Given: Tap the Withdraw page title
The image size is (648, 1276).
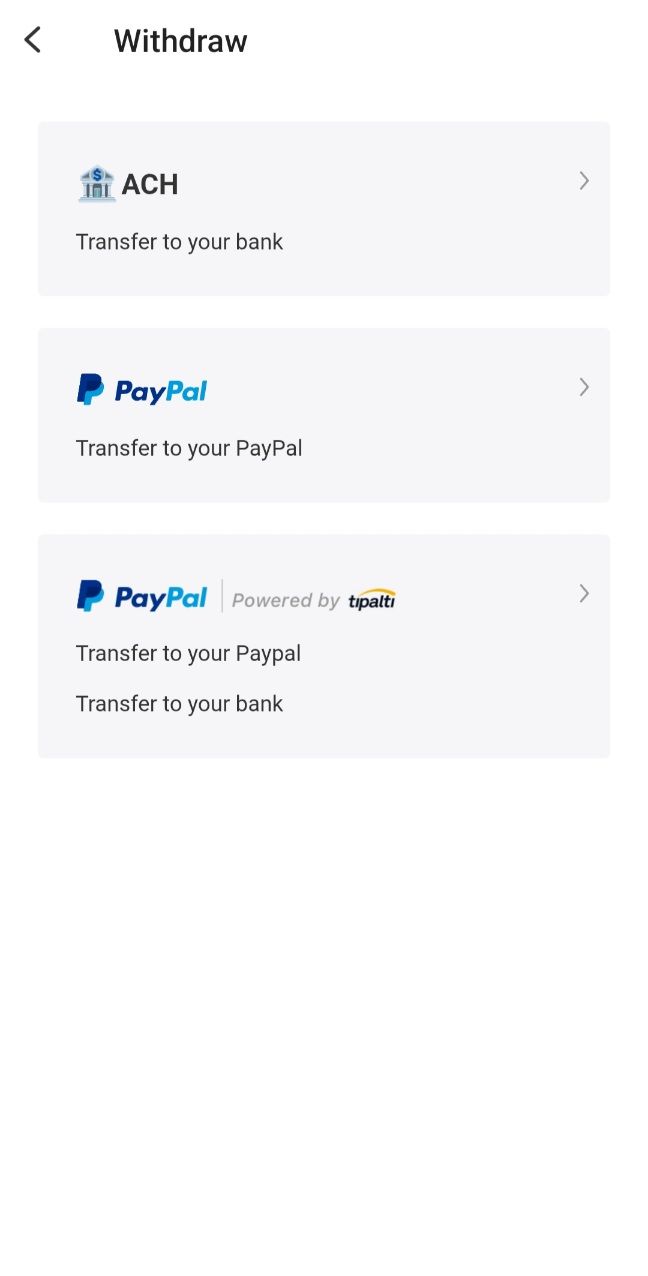Looking at the screenshot, I should pyautogui.click(x=180, y=41).
